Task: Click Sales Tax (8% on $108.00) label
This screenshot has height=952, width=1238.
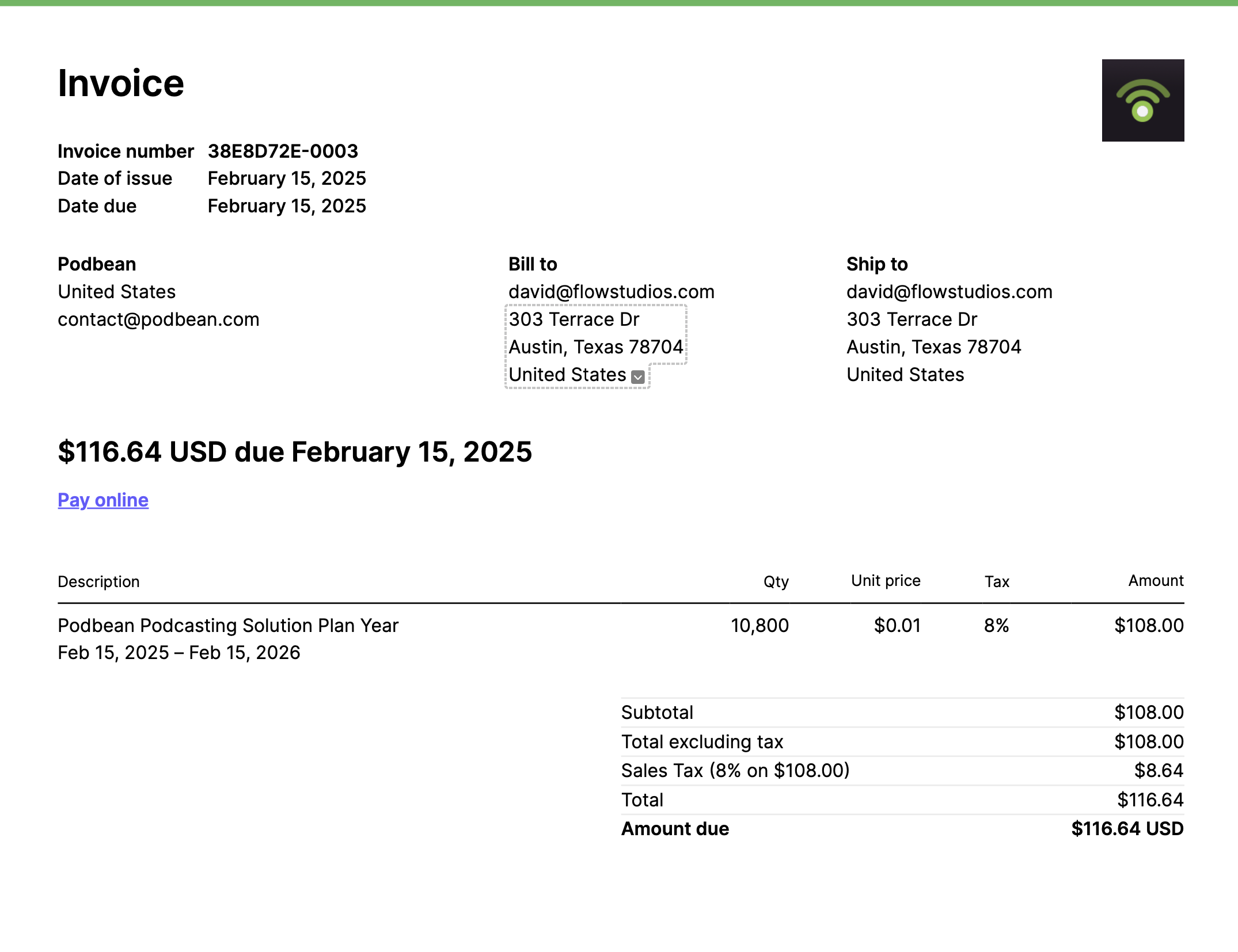Action: pos(735,771)
